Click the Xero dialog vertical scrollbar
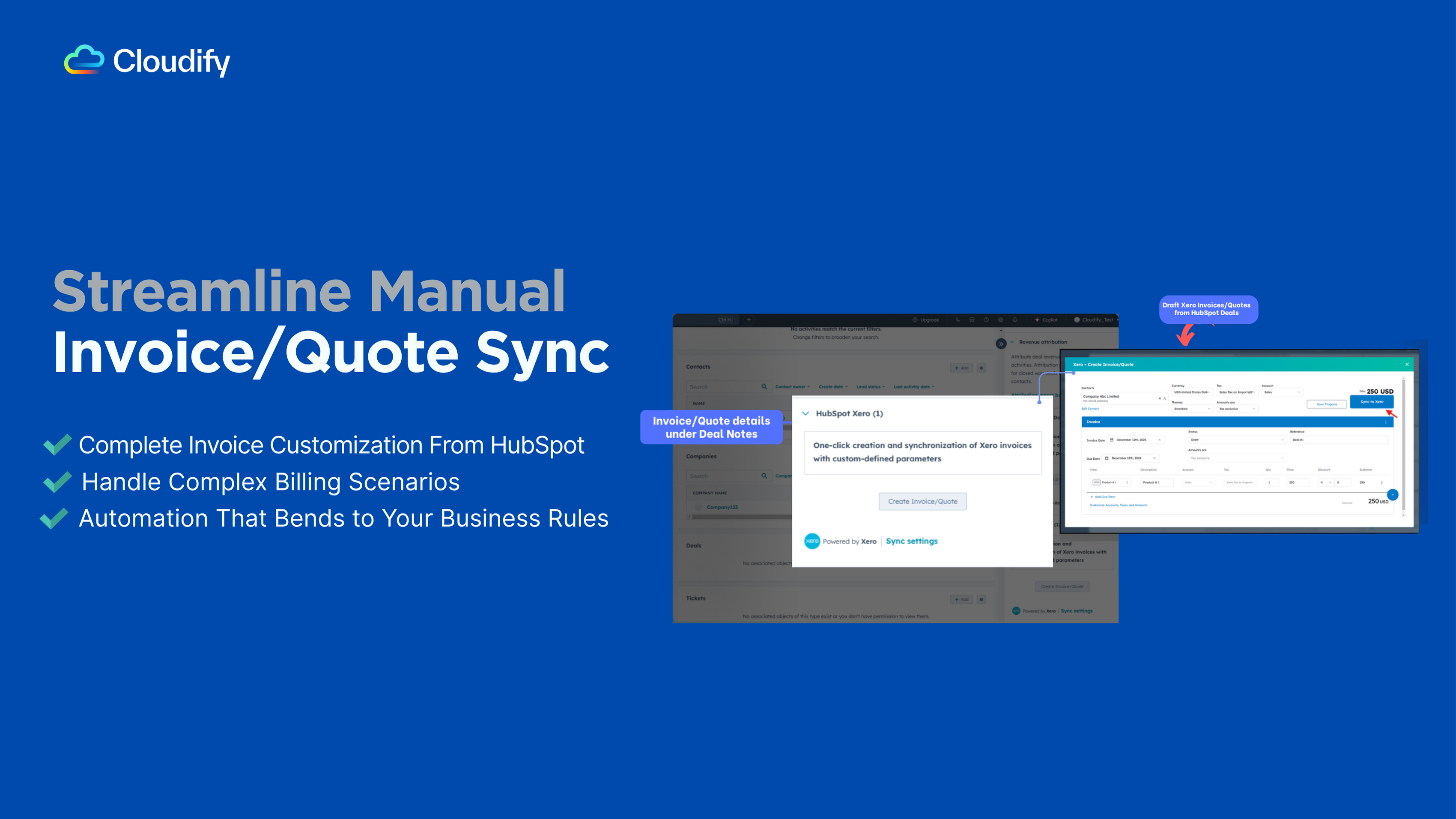The height and width of the screenshot is (819, 1456). [1404, 446]
